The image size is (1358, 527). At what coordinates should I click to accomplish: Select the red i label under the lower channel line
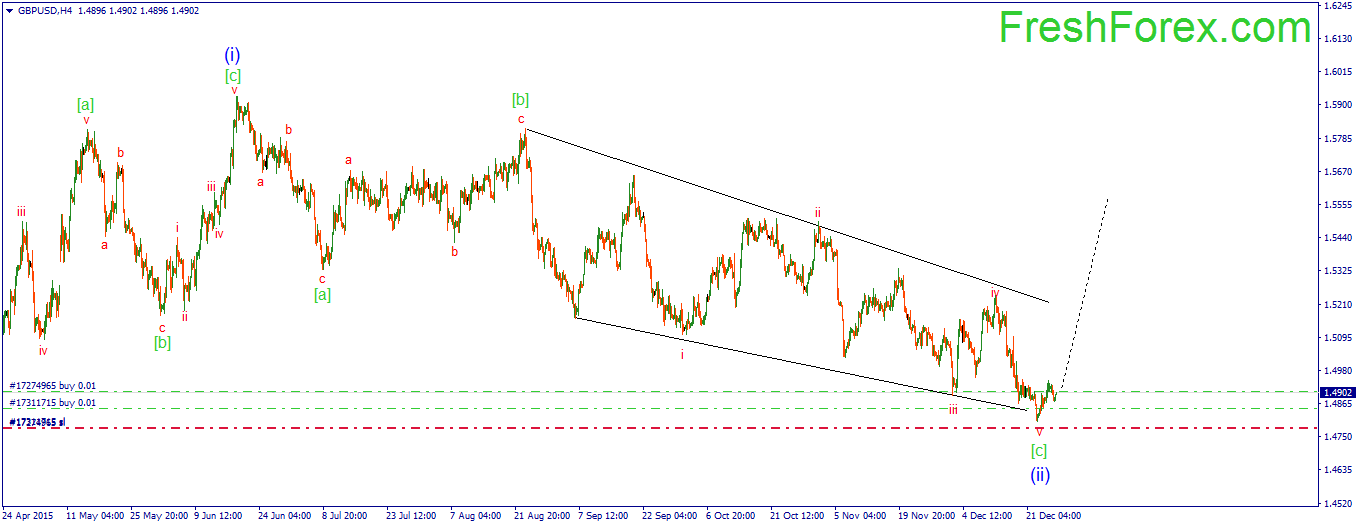coord(682,354)
